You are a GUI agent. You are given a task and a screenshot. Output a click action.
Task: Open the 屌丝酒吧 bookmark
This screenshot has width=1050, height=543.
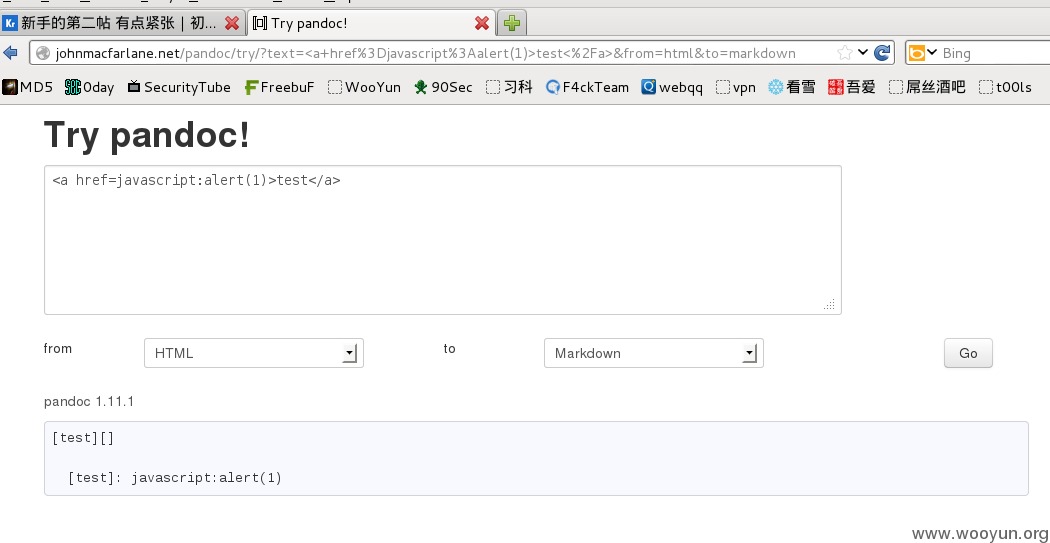[x=927, y=87]
